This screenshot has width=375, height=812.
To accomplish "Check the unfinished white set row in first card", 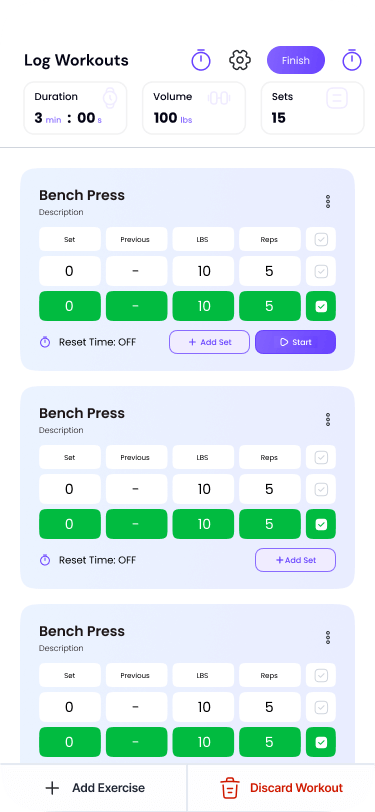I will pos(321,271).
